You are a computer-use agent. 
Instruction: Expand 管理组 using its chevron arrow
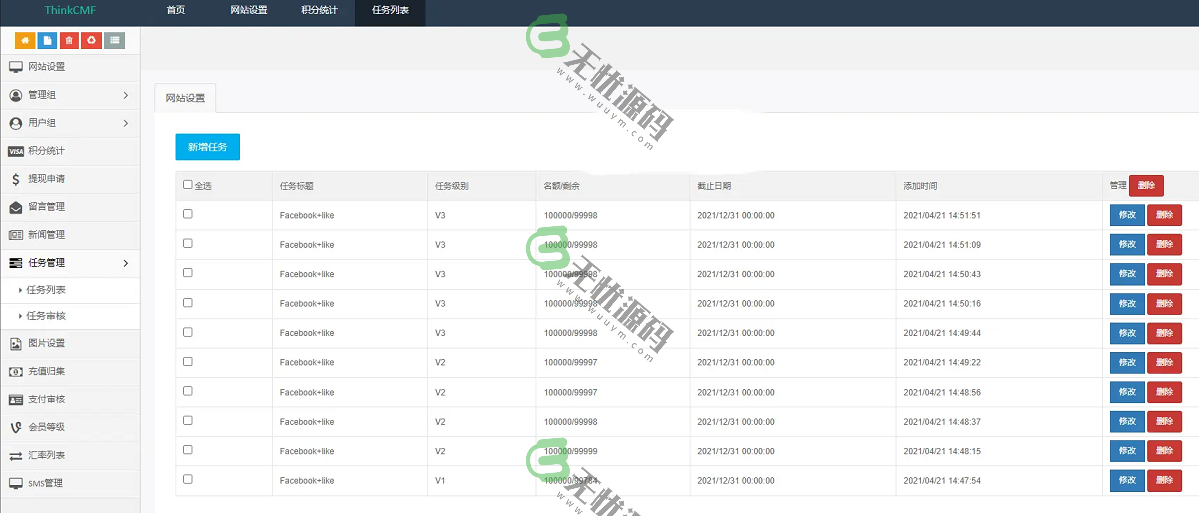(x=125, y=96)
